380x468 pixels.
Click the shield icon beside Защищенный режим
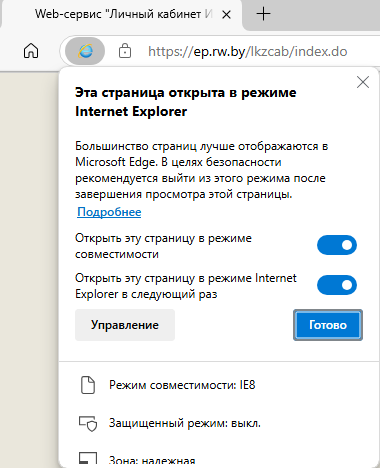(x=88, y=423)
